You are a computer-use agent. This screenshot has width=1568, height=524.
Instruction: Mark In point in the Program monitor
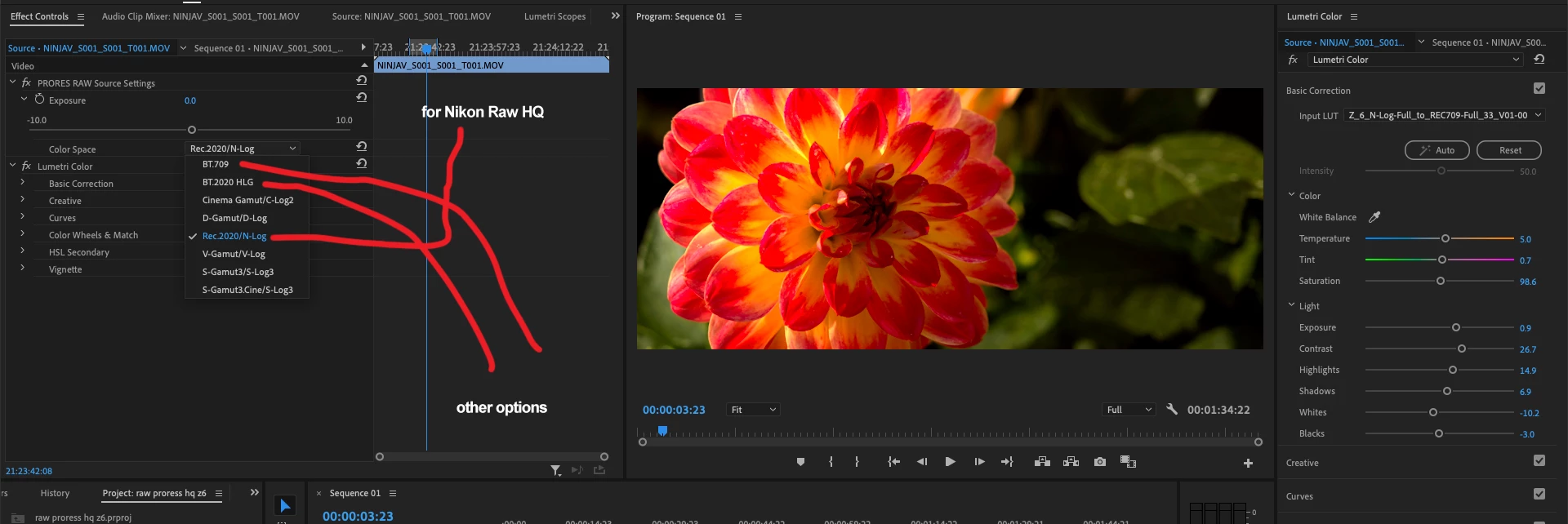coord(831,462)
